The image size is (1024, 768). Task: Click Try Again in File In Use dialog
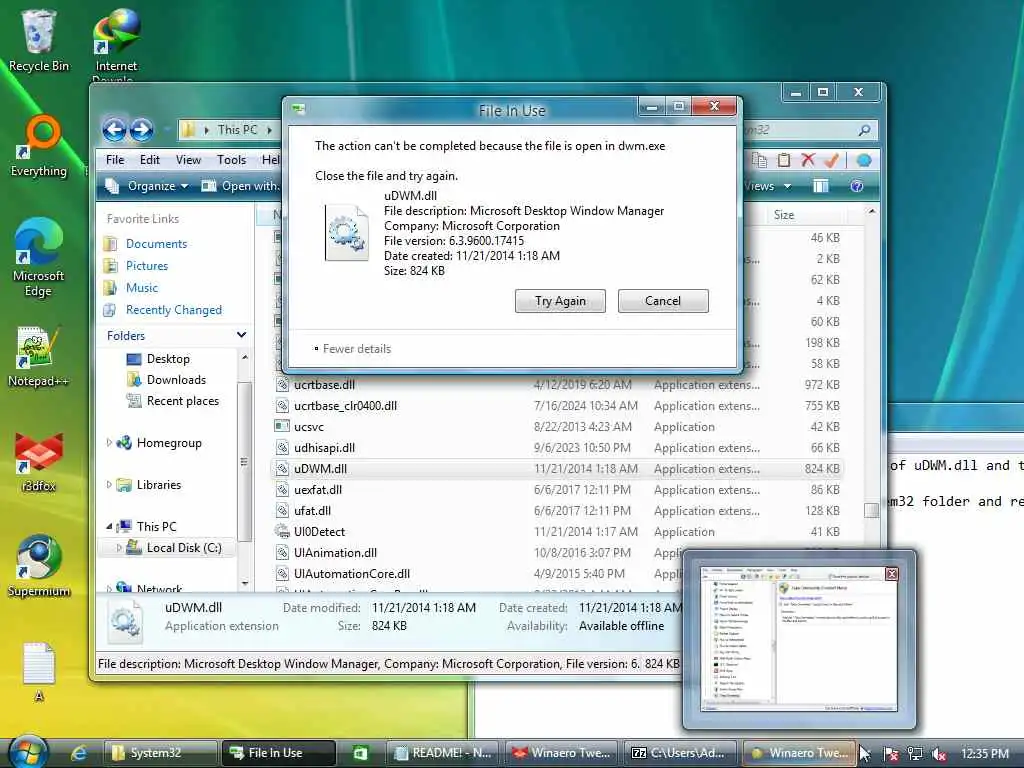(x=560, y=301)
